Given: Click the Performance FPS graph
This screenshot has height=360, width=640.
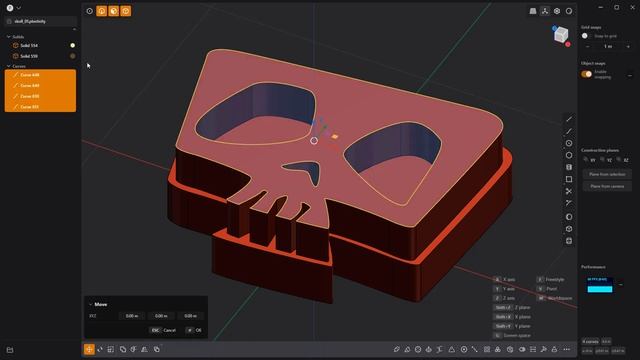Looking at the screenshot, I should click(600, 284).
